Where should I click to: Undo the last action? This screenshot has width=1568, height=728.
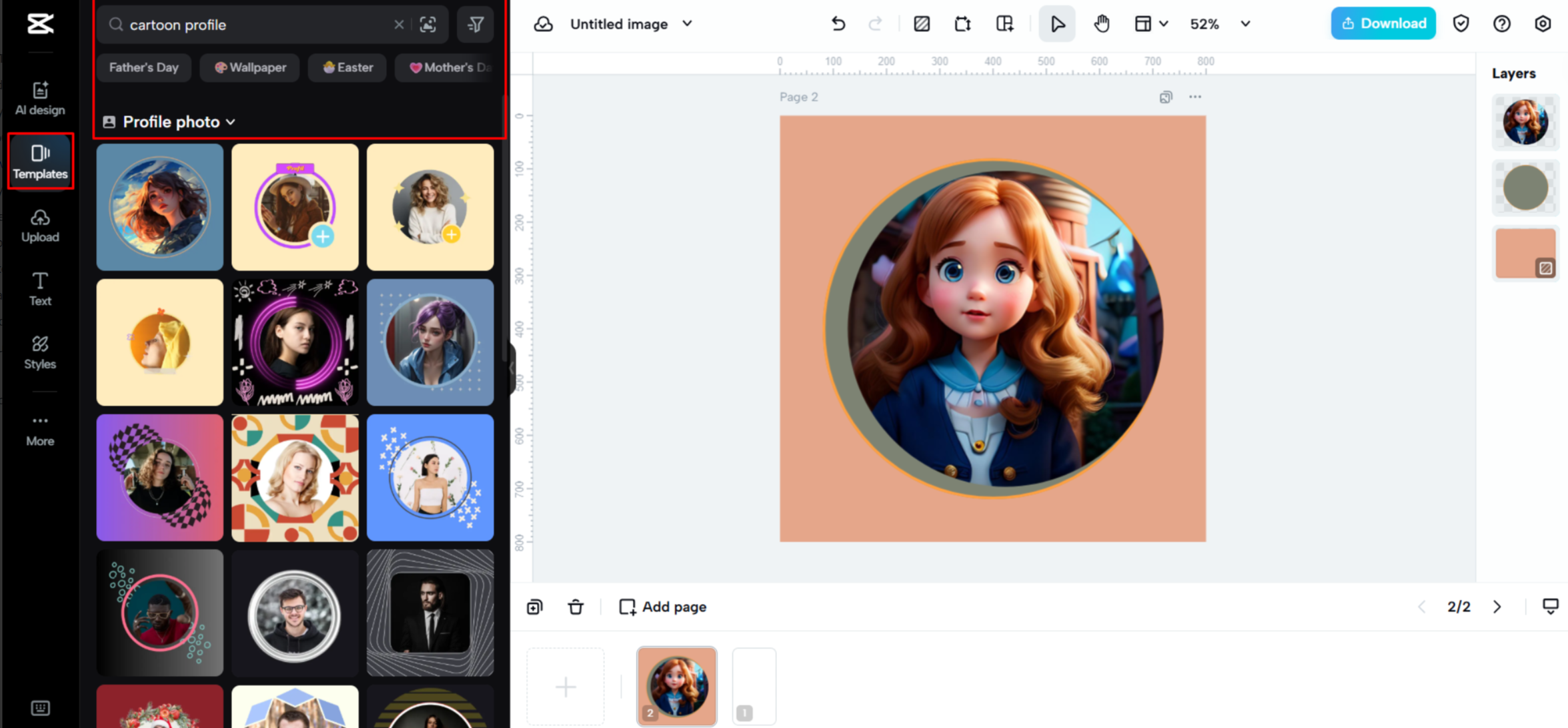click(x=838, y=24)
